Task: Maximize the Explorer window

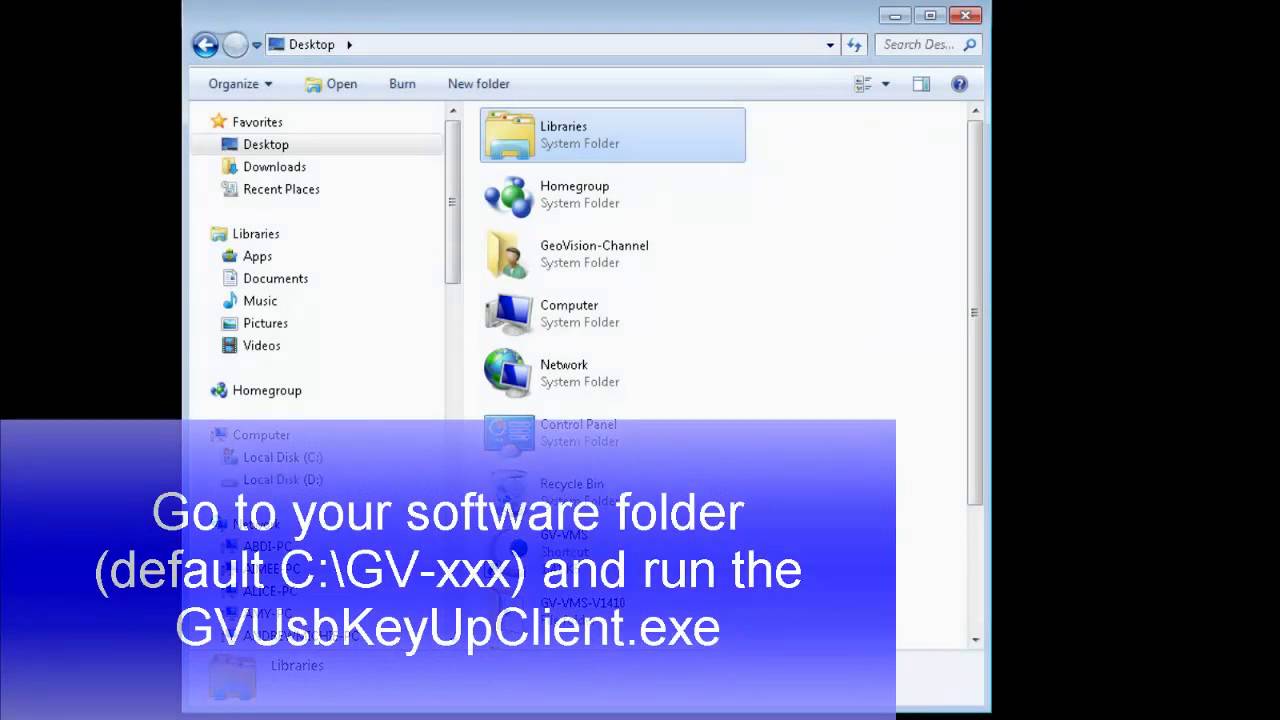Action: (930, 15)
